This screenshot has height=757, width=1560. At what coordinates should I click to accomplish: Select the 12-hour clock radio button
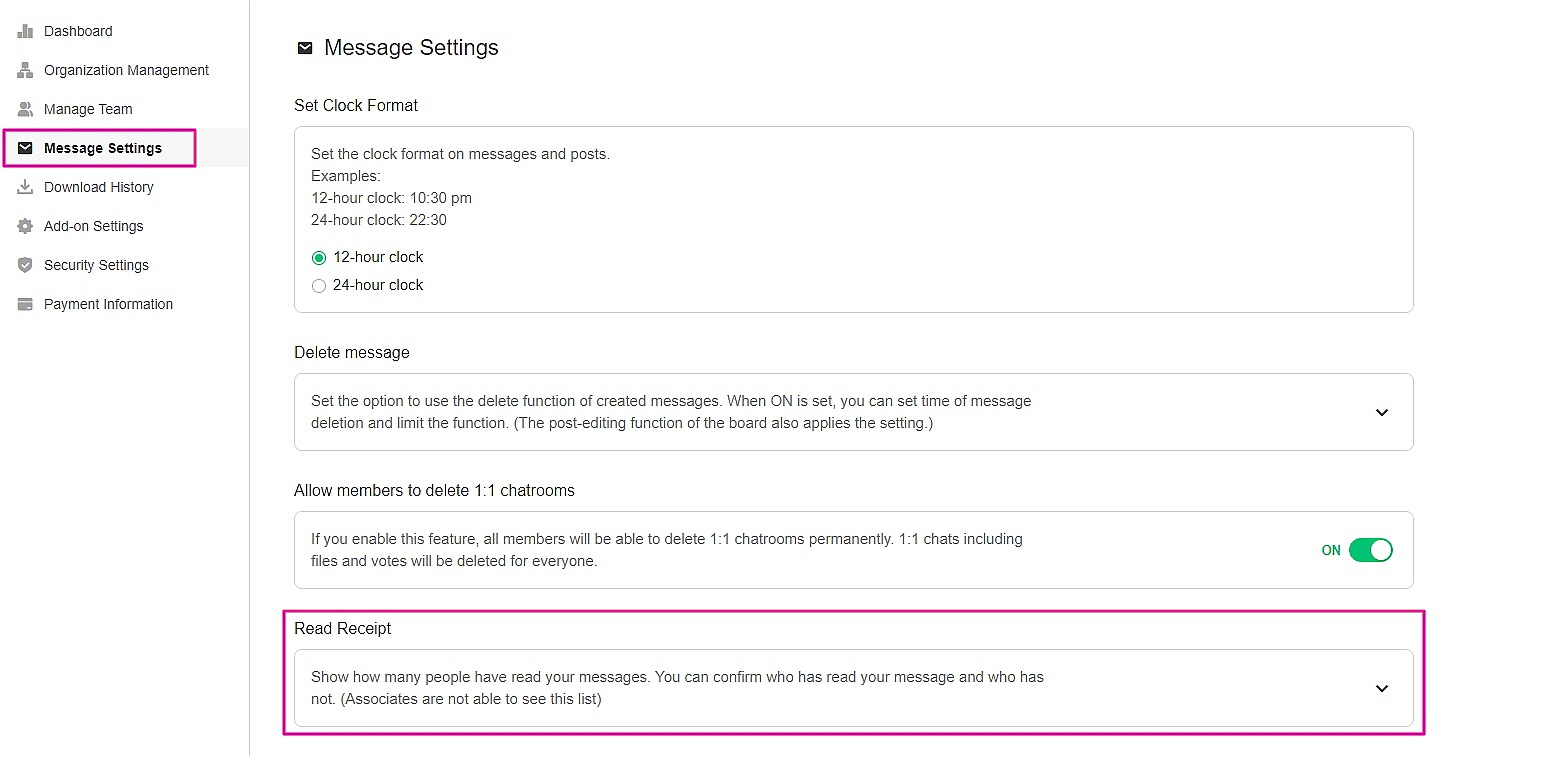point(319,258)
